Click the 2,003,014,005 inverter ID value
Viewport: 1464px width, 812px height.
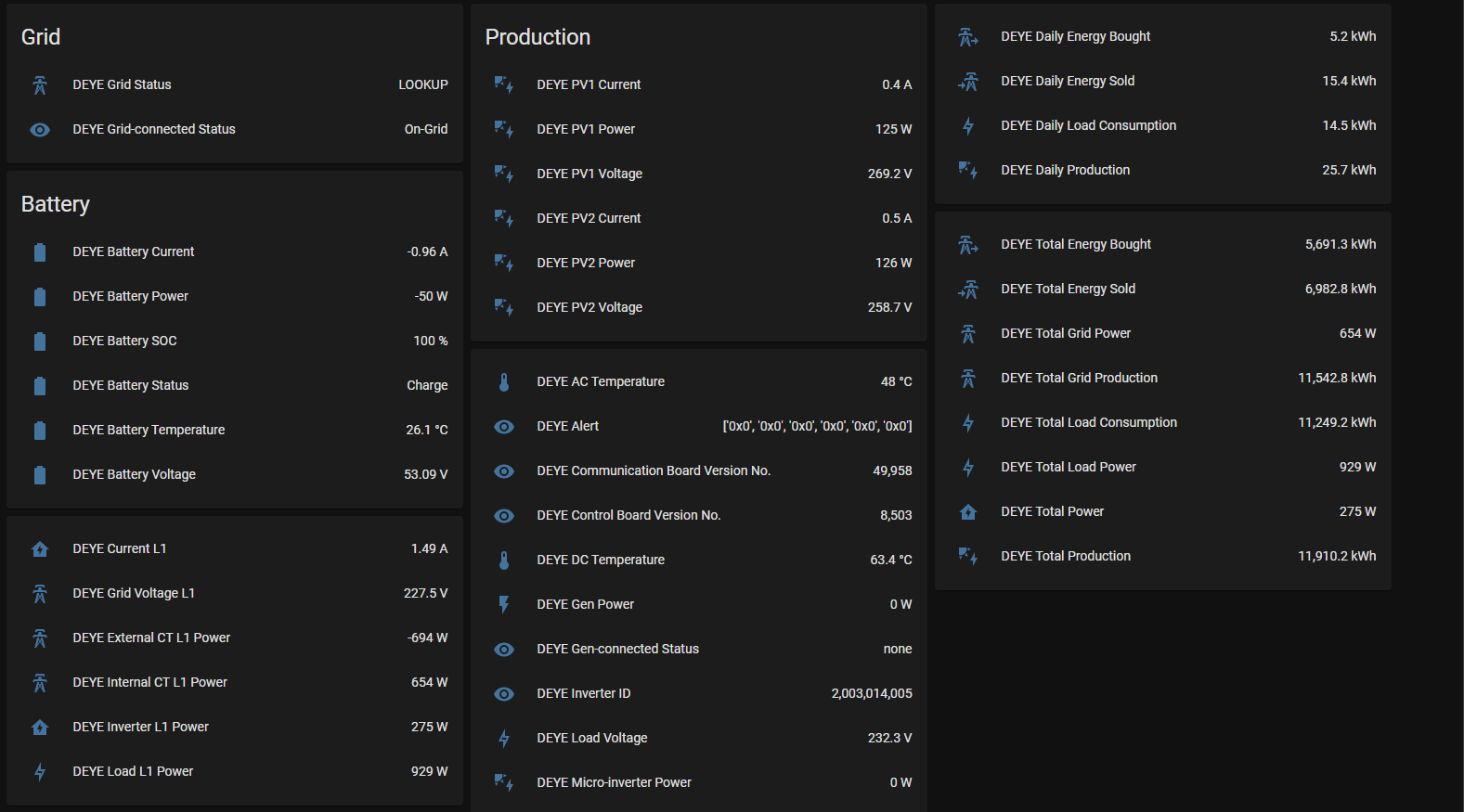point(872,694)
